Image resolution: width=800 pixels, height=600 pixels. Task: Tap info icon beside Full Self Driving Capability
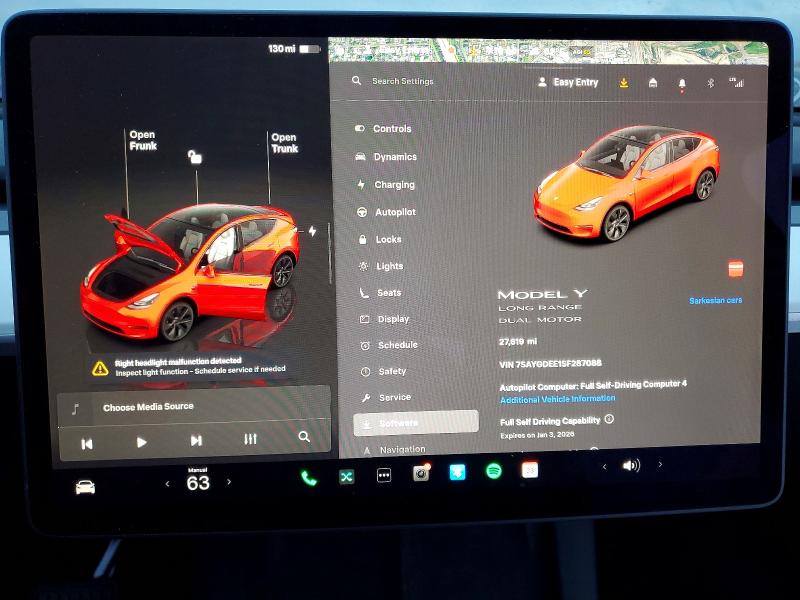pyautogui.click(x=609, y=419)
